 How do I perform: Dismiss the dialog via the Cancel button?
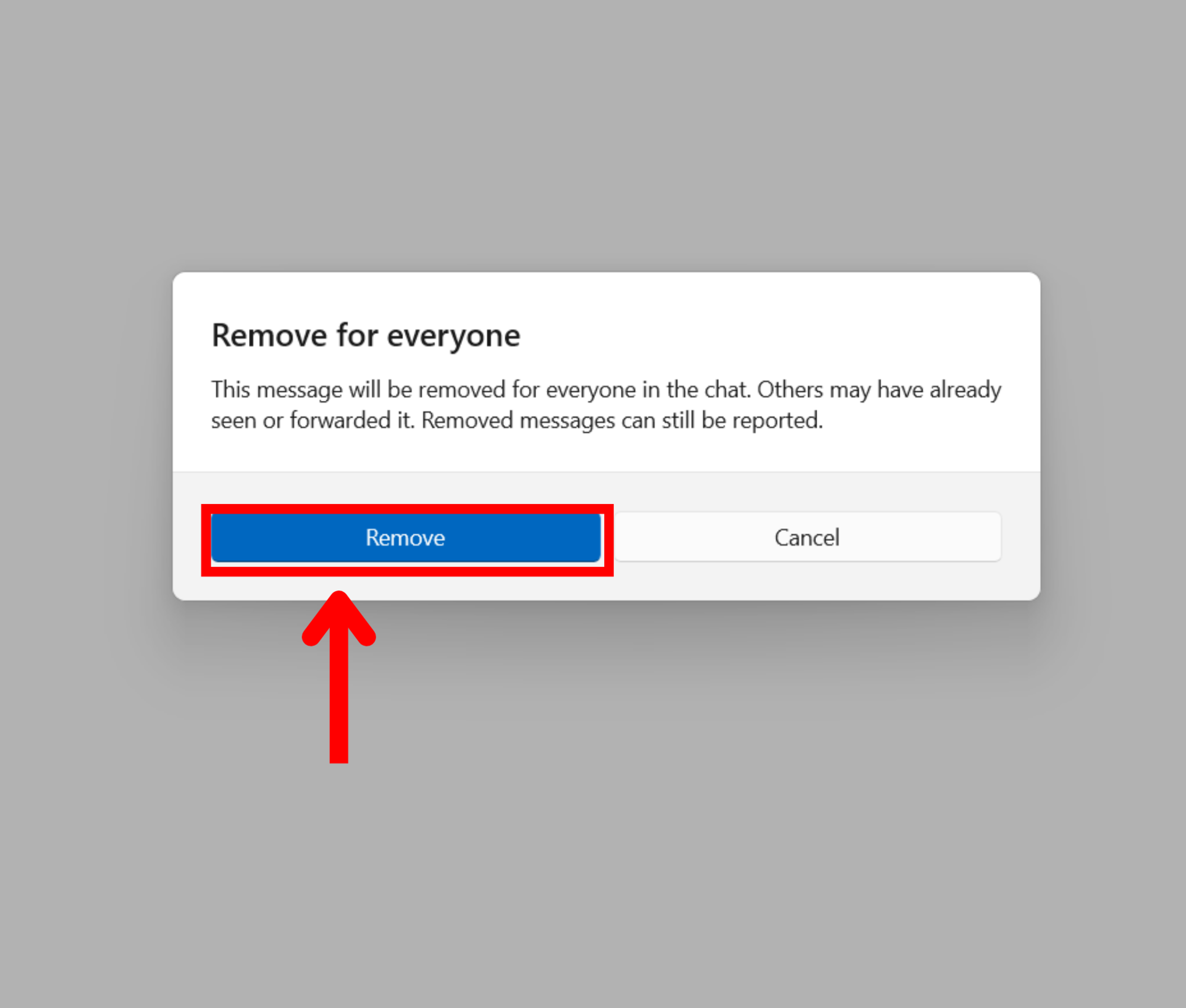pos(807,537)
